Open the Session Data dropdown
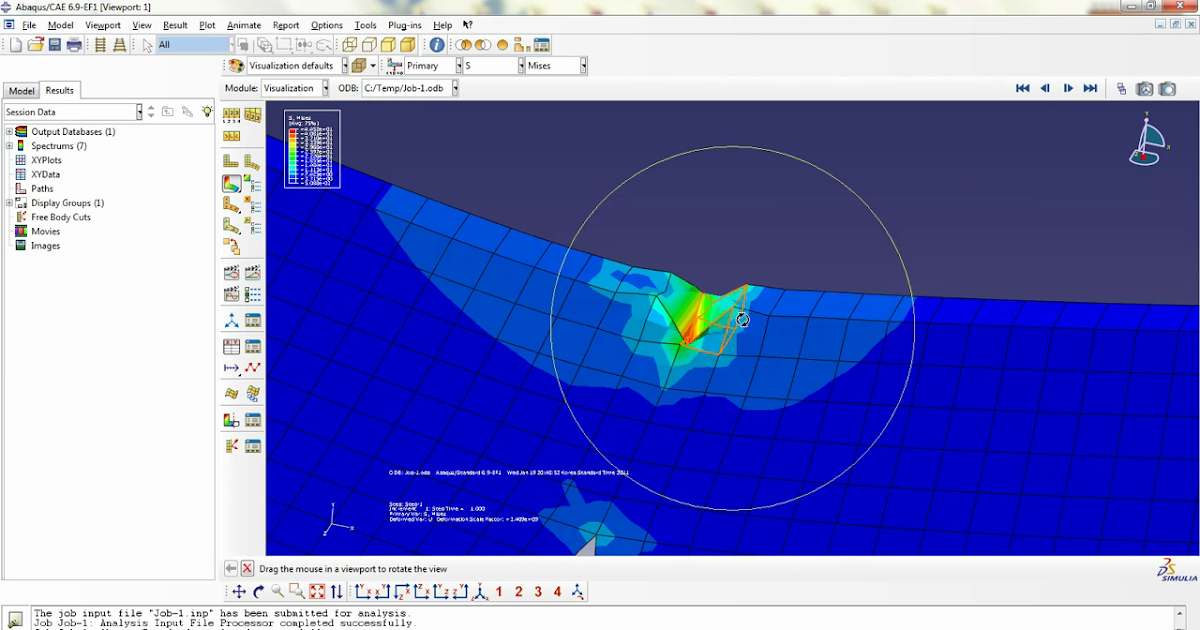Viewport: 1200px width, 630px height. (140, 112)
